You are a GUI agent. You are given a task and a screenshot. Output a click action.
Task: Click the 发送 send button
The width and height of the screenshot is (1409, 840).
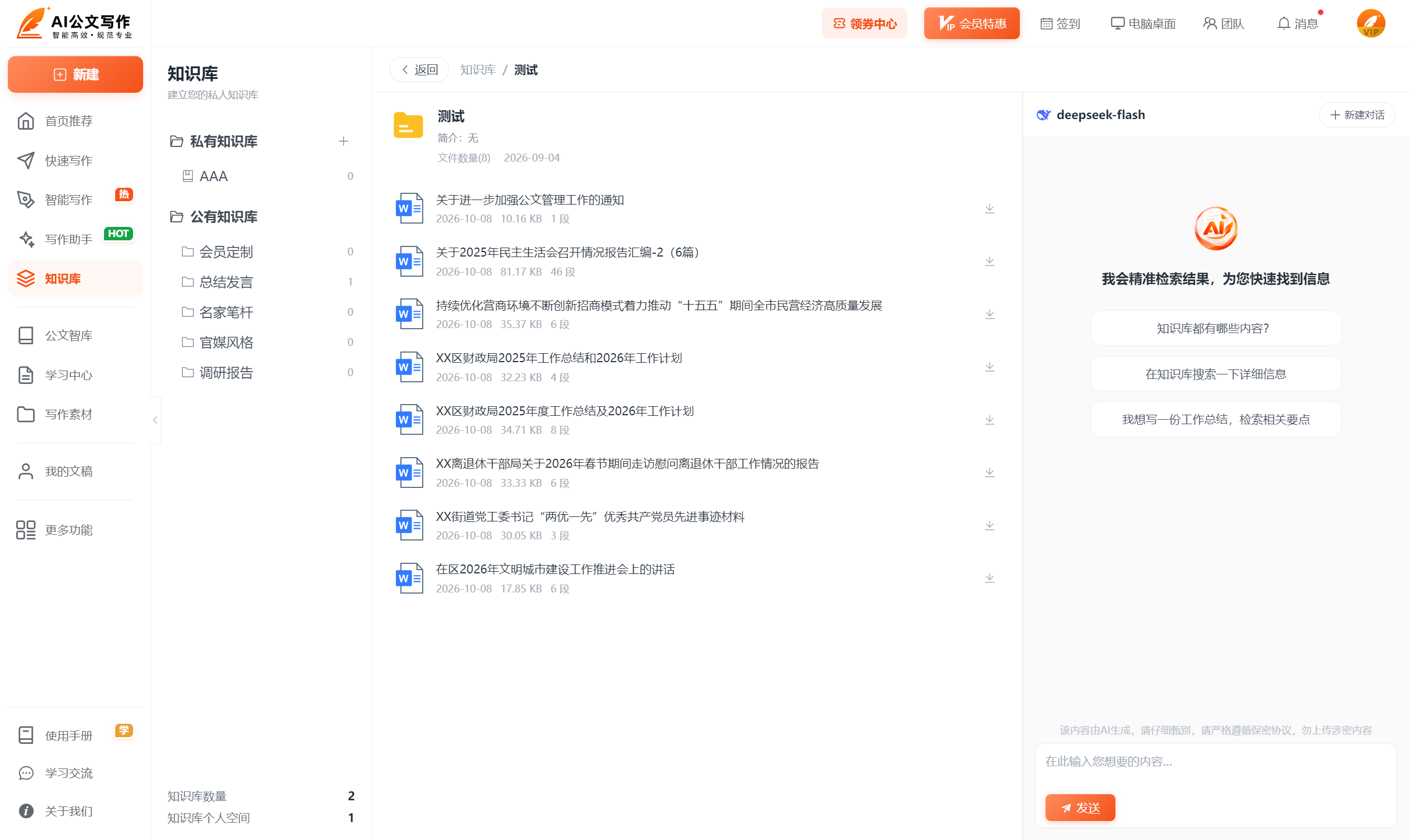(x=1080, y=807)
